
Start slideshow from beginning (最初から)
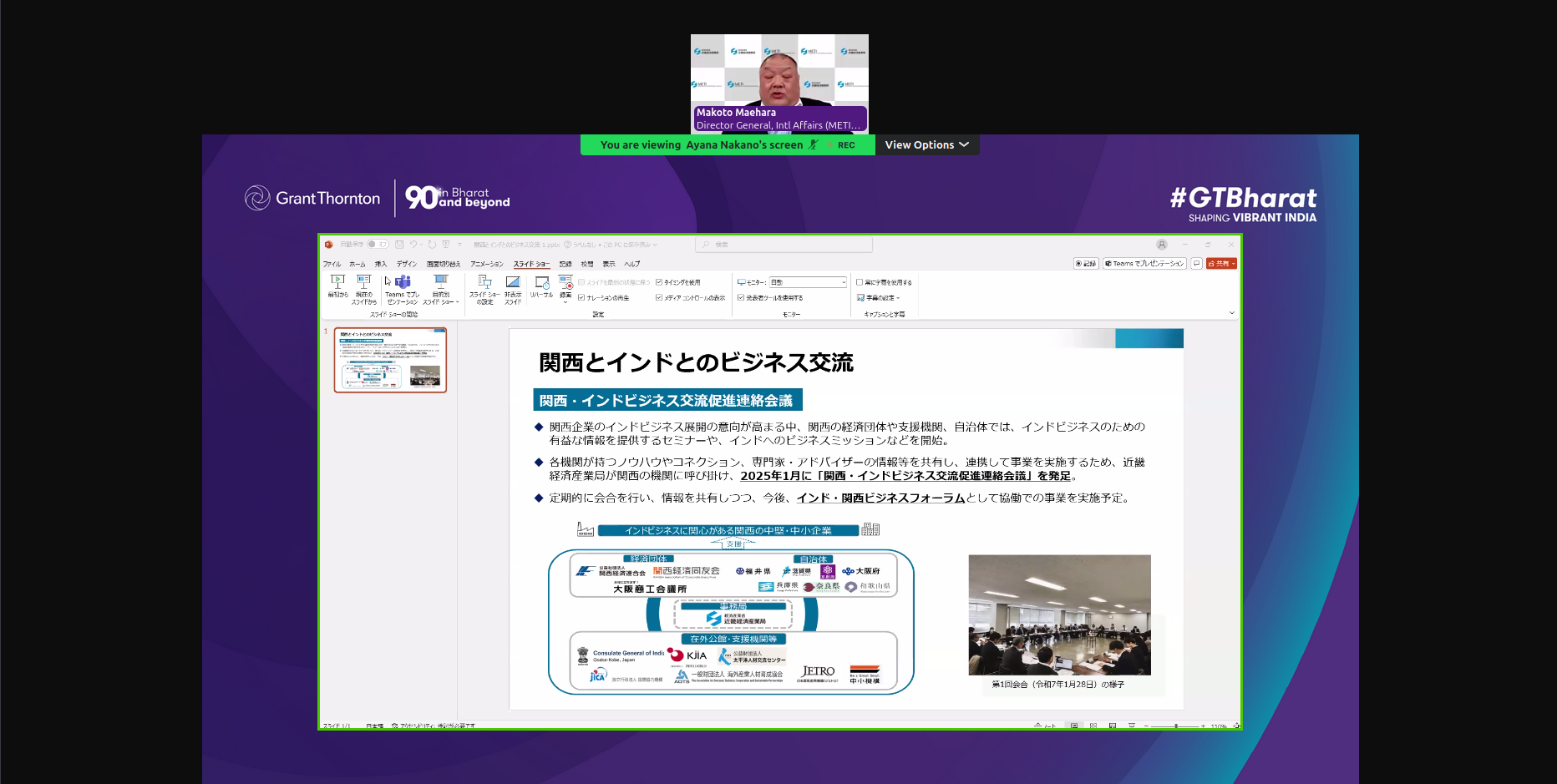pyautogui.click(x=337, y=286)
